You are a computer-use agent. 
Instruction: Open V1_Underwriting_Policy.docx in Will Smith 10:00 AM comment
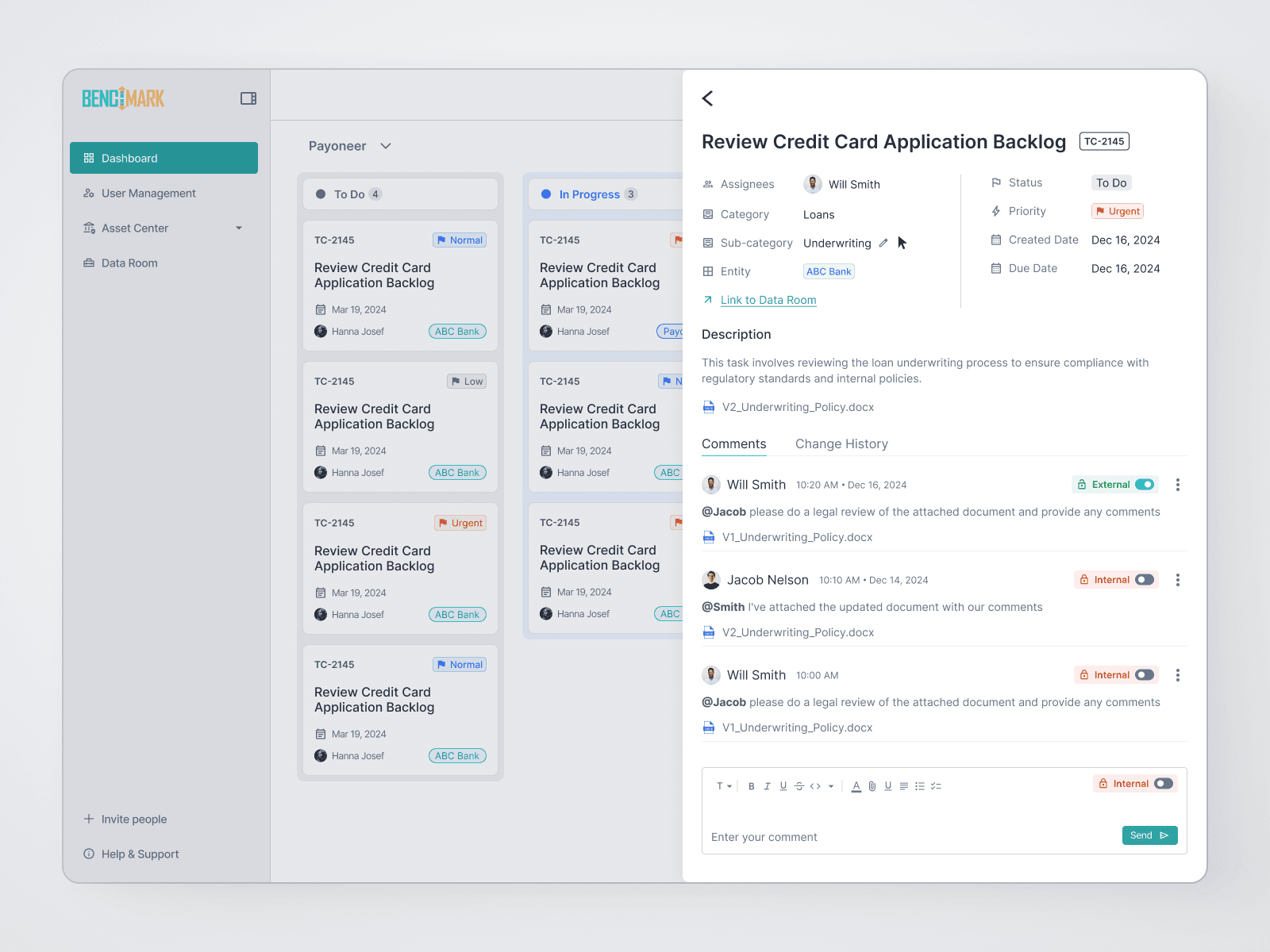pyautogui.click(x=797, y=727)
